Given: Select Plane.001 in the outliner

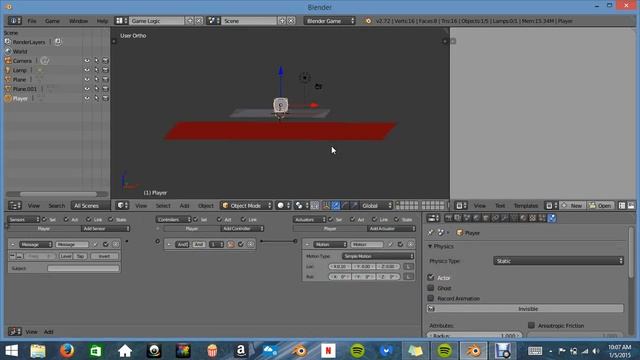Looking at the screenshot, I should point(24,89).
